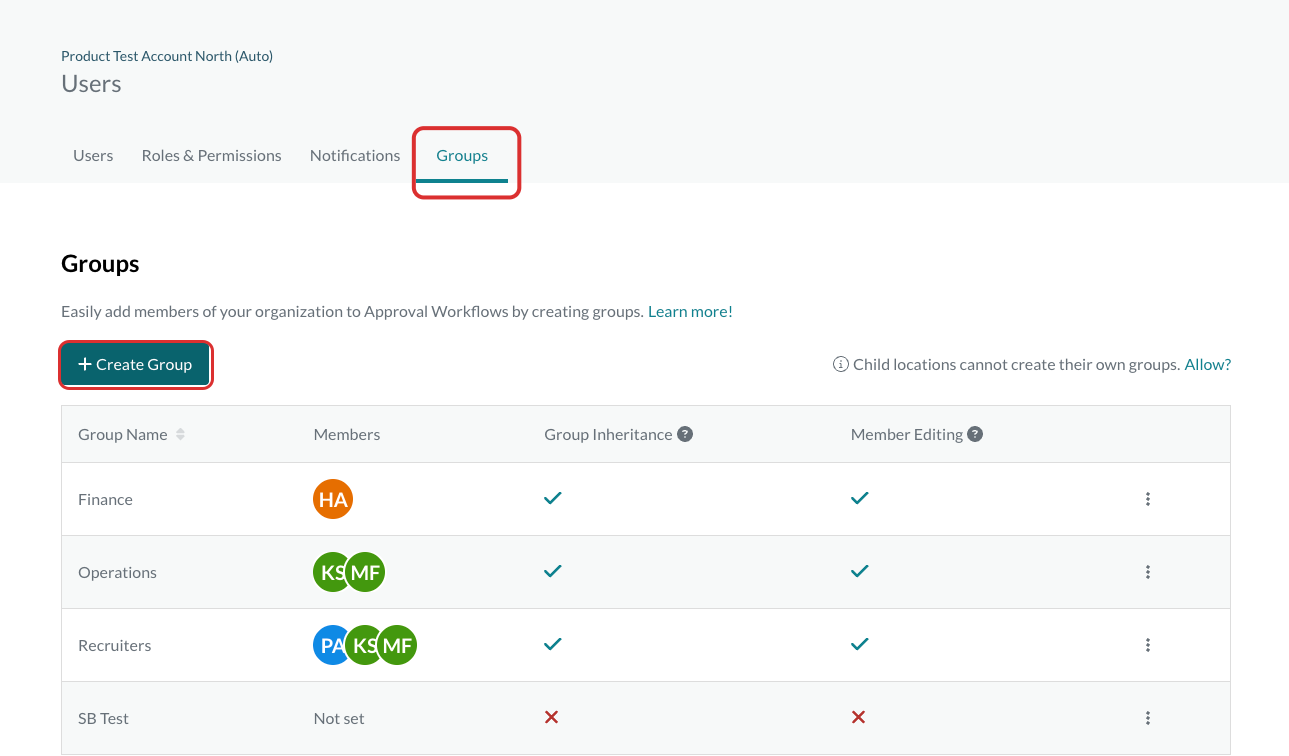Select the Finance group name
1289x756 pixels.
pyautogui.click(x=105, y=499)
